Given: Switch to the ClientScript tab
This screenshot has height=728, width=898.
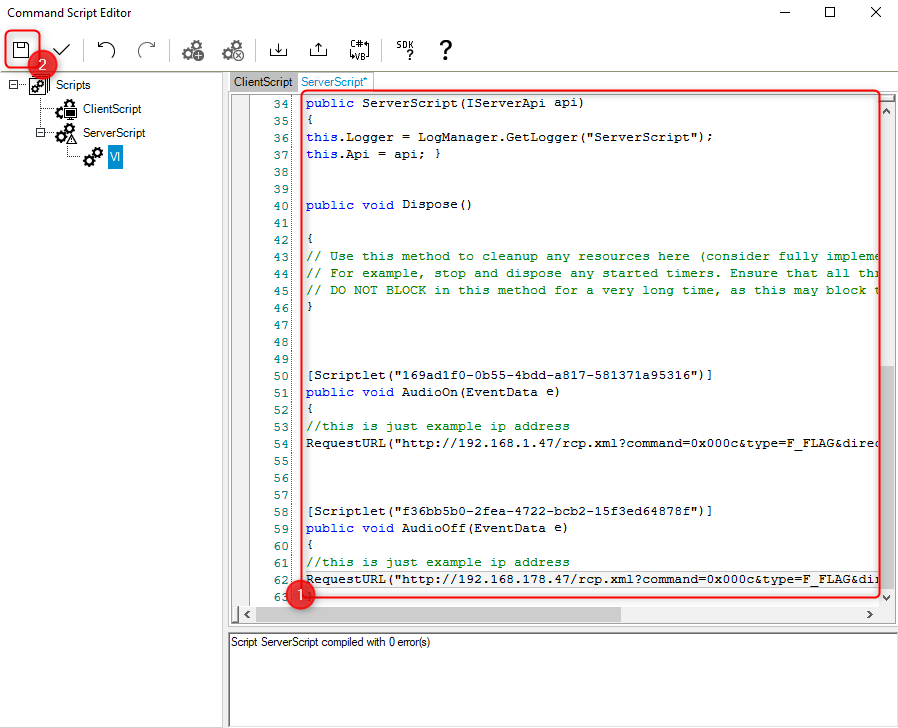Looking at the screenshot, I should tap(263, 82).
